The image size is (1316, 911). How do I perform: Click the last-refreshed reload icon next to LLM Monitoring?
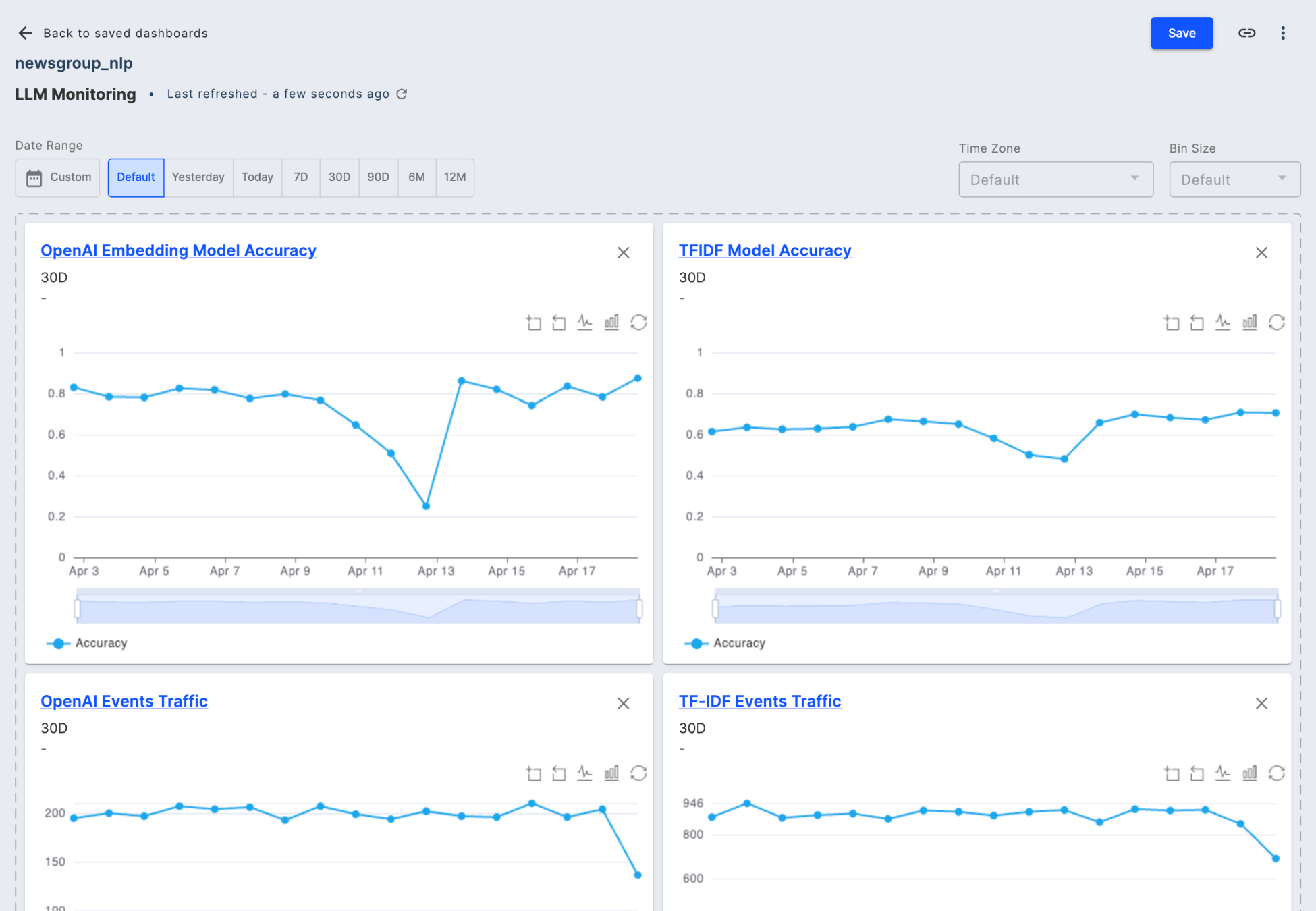402,94
